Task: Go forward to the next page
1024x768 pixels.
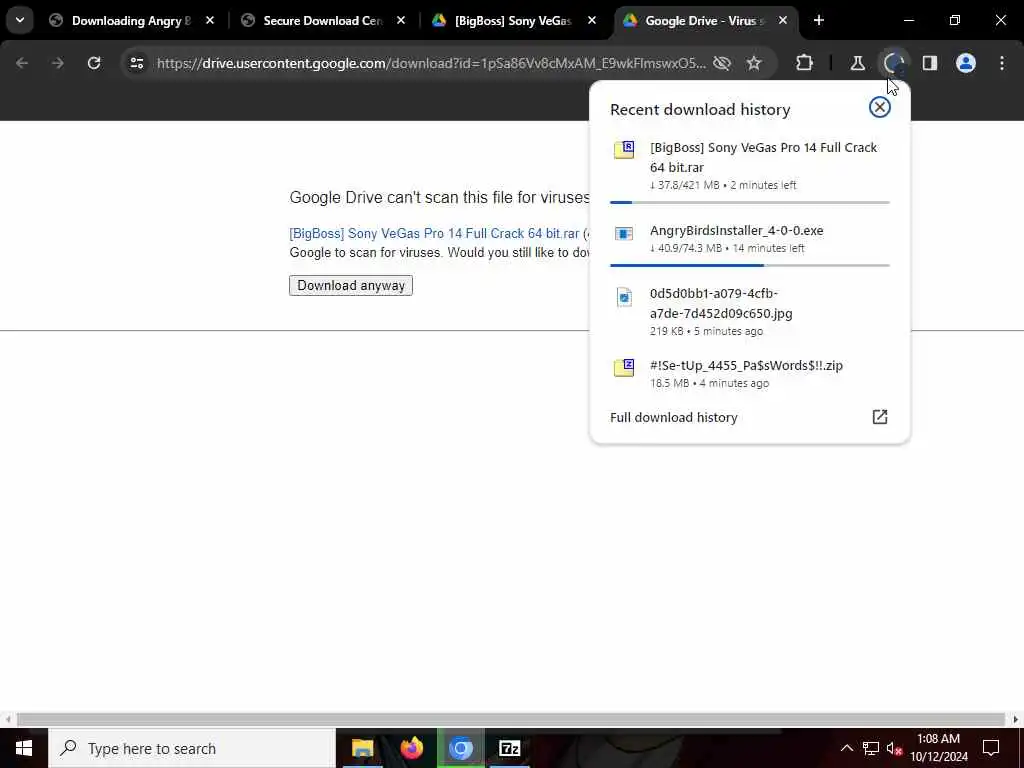Action: pos(57,63)
